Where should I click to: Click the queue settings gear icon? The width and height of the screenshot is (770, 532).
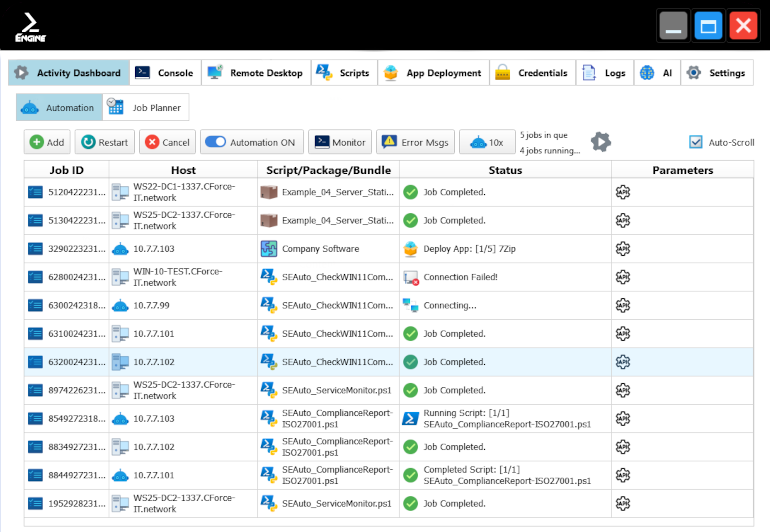pos(600,142)
